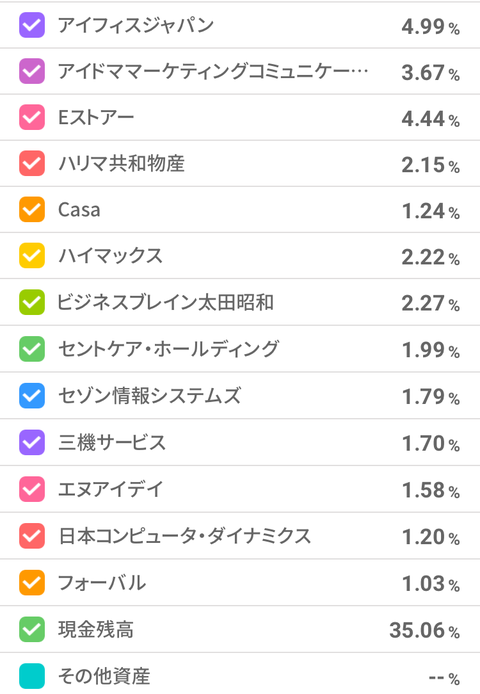Click the teal その他資産 color swatch
Viewport: 480px width, 694px height.
click(x=32, y=676)
